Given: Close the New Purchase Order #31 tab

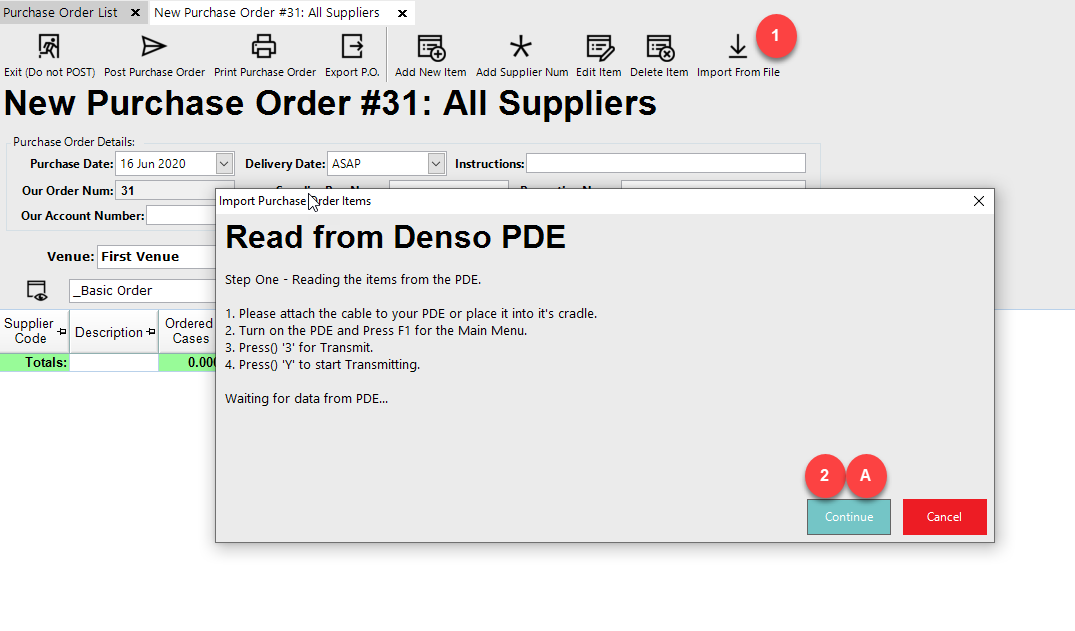Looking at the screenshot, I should click(x=402, y=13).
